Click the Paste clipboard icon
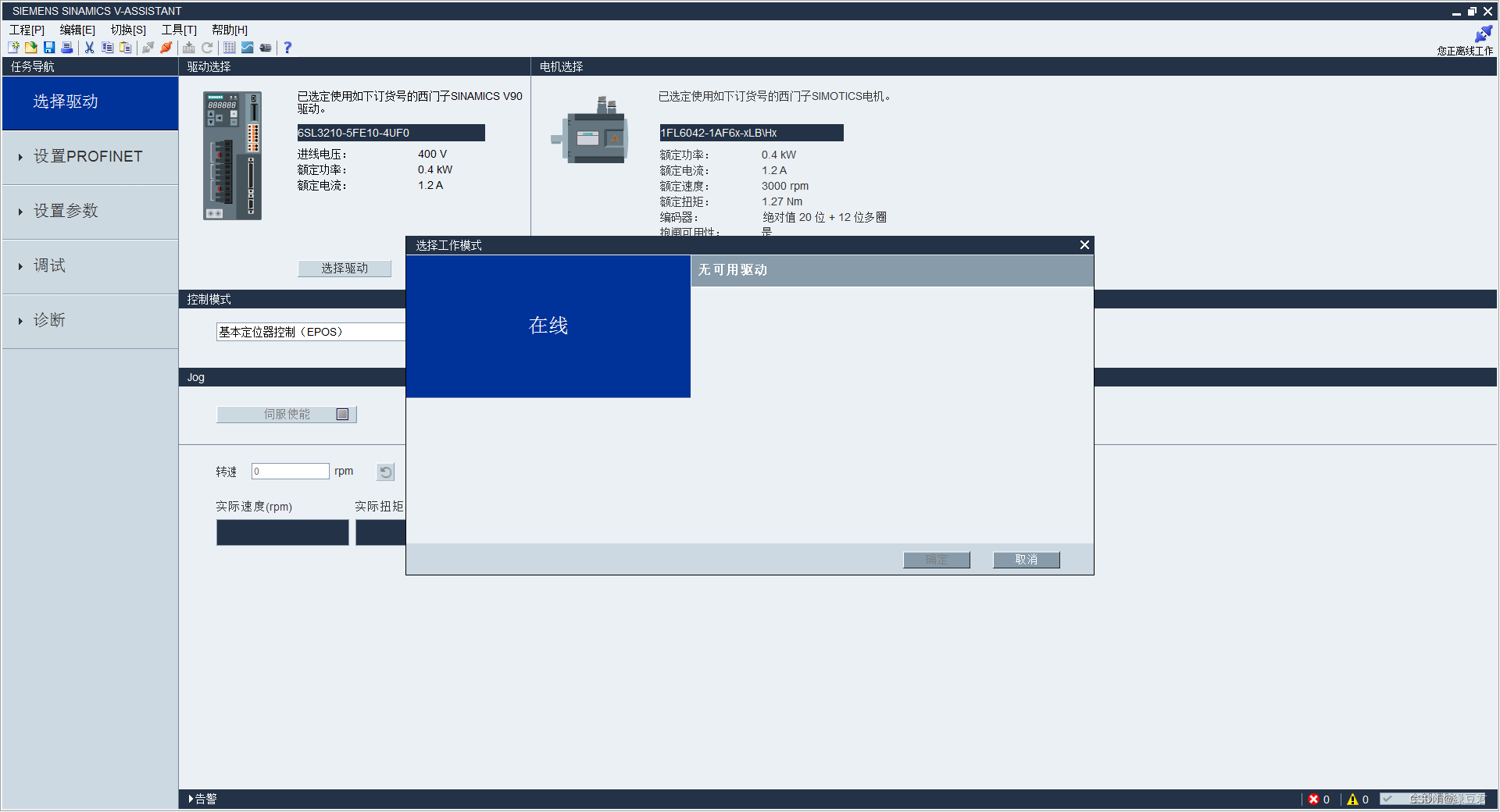The width and height of the screenshot is (1500, 812). click(x=125, y=48)
